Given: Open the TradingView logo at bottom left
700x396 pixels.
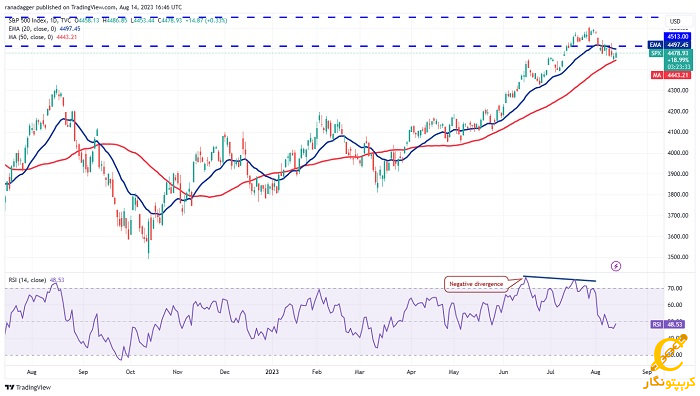Looking at the screenshot, I should (28, 388).
